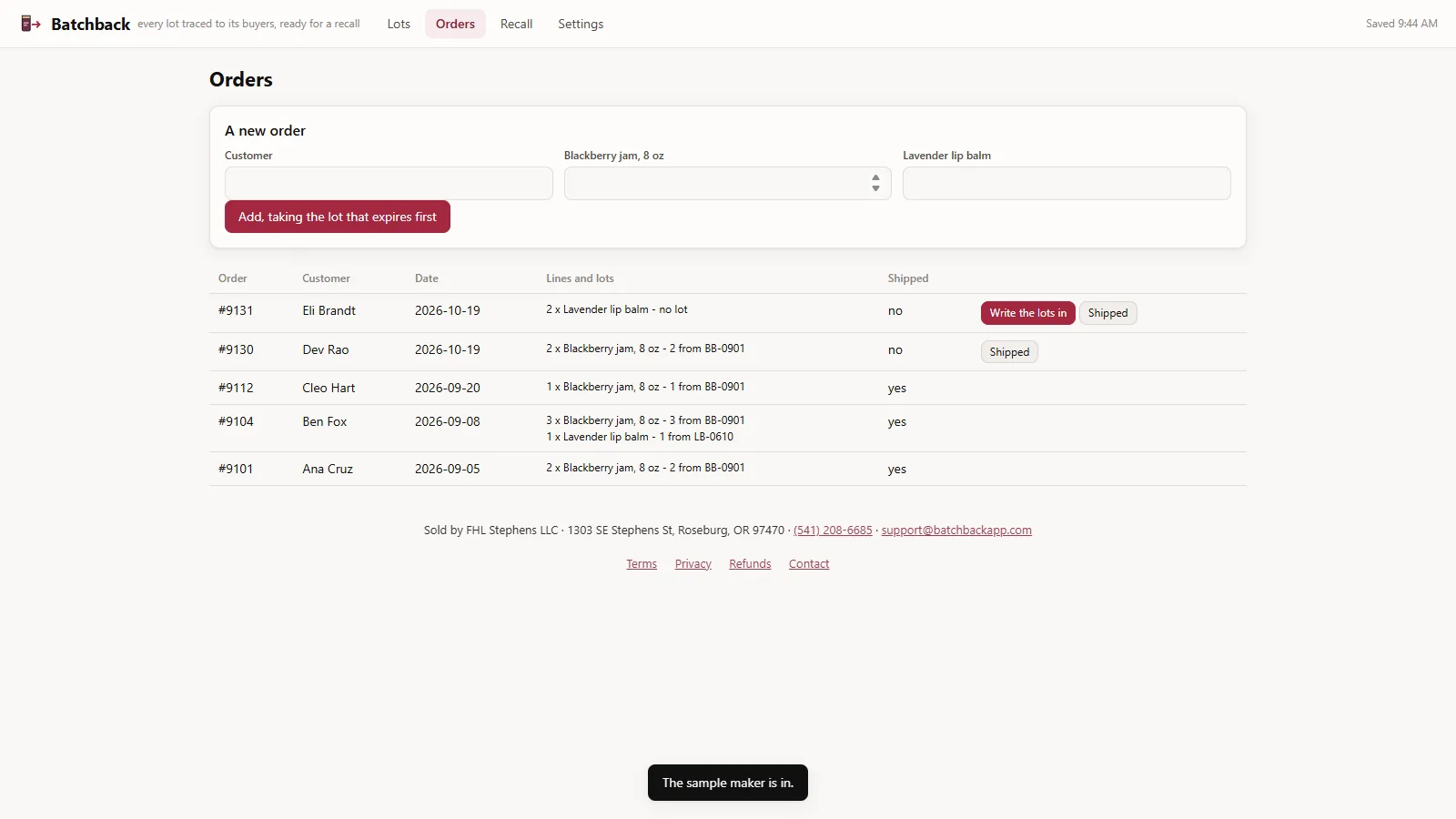This screenshot has height=819, width=1456.
Task: Open the Lots tab
Action: (399, 24)
